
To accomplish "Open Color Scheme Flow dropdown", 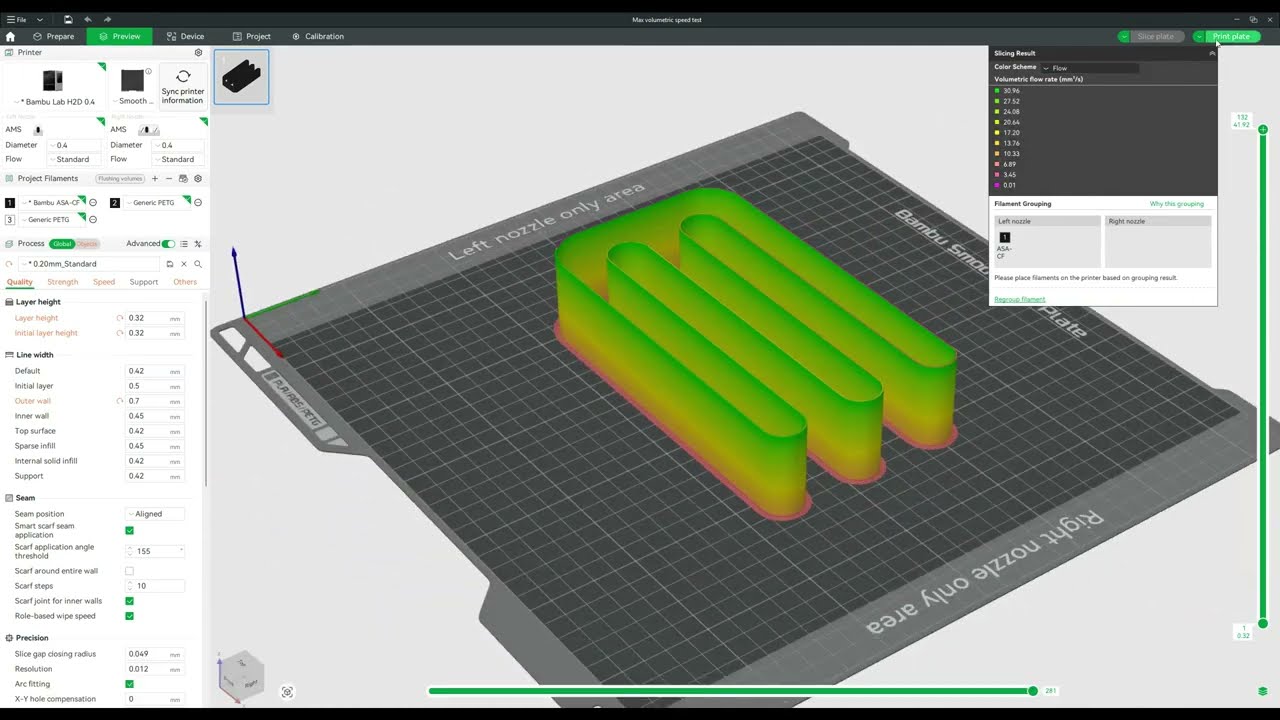I will (1090, 68).
